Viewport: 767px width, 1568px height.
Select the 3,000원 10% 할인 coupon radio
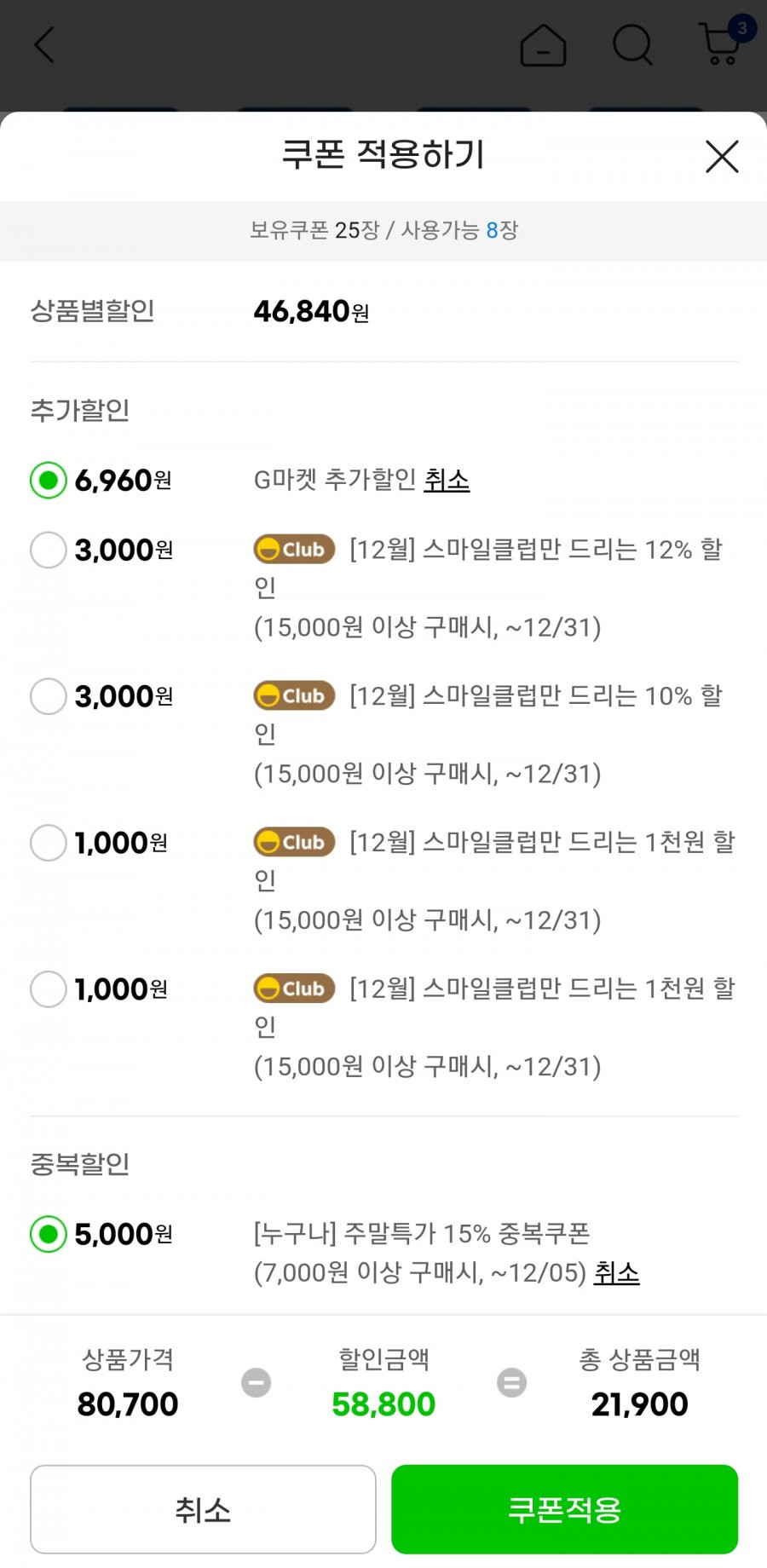[49, 696]
